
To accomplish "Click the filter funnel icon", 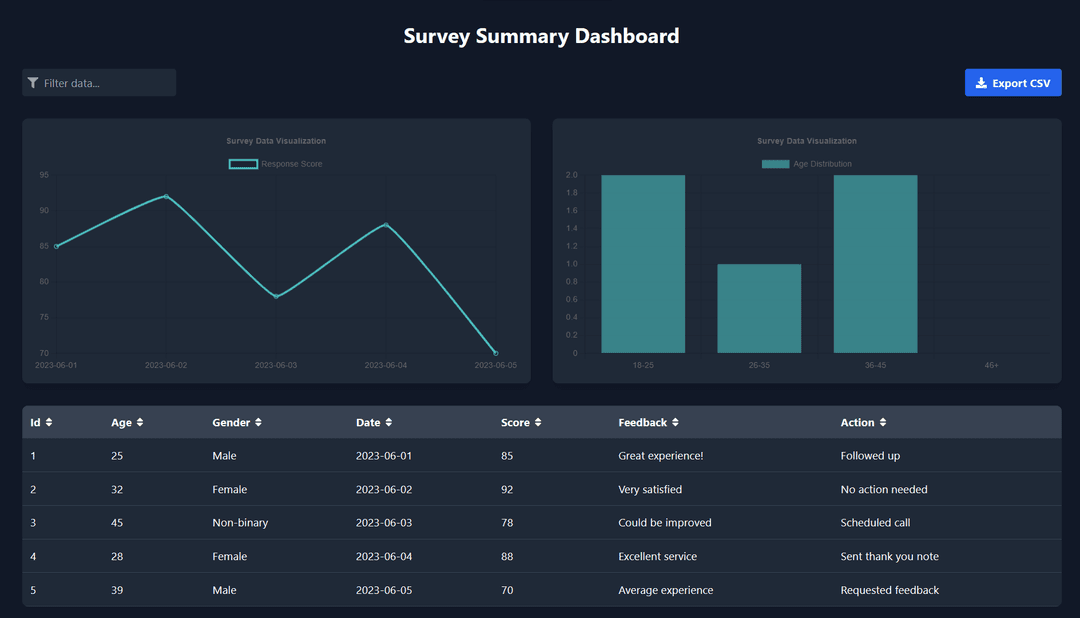I will [33, 82].
